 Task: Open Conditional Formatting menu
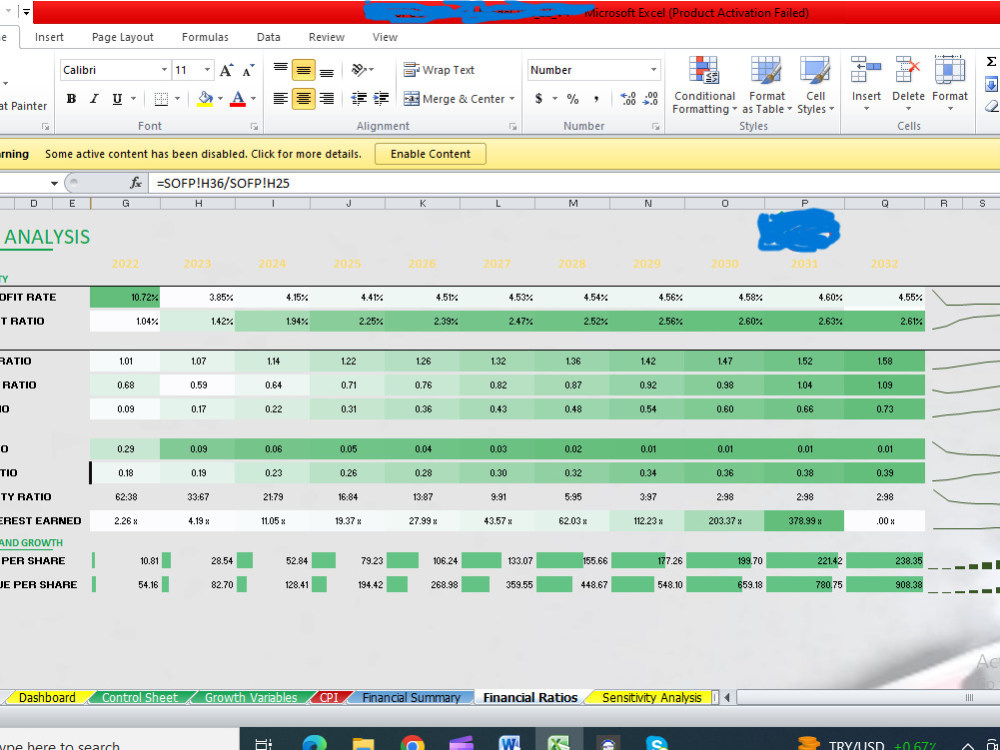tap(704, 85)
